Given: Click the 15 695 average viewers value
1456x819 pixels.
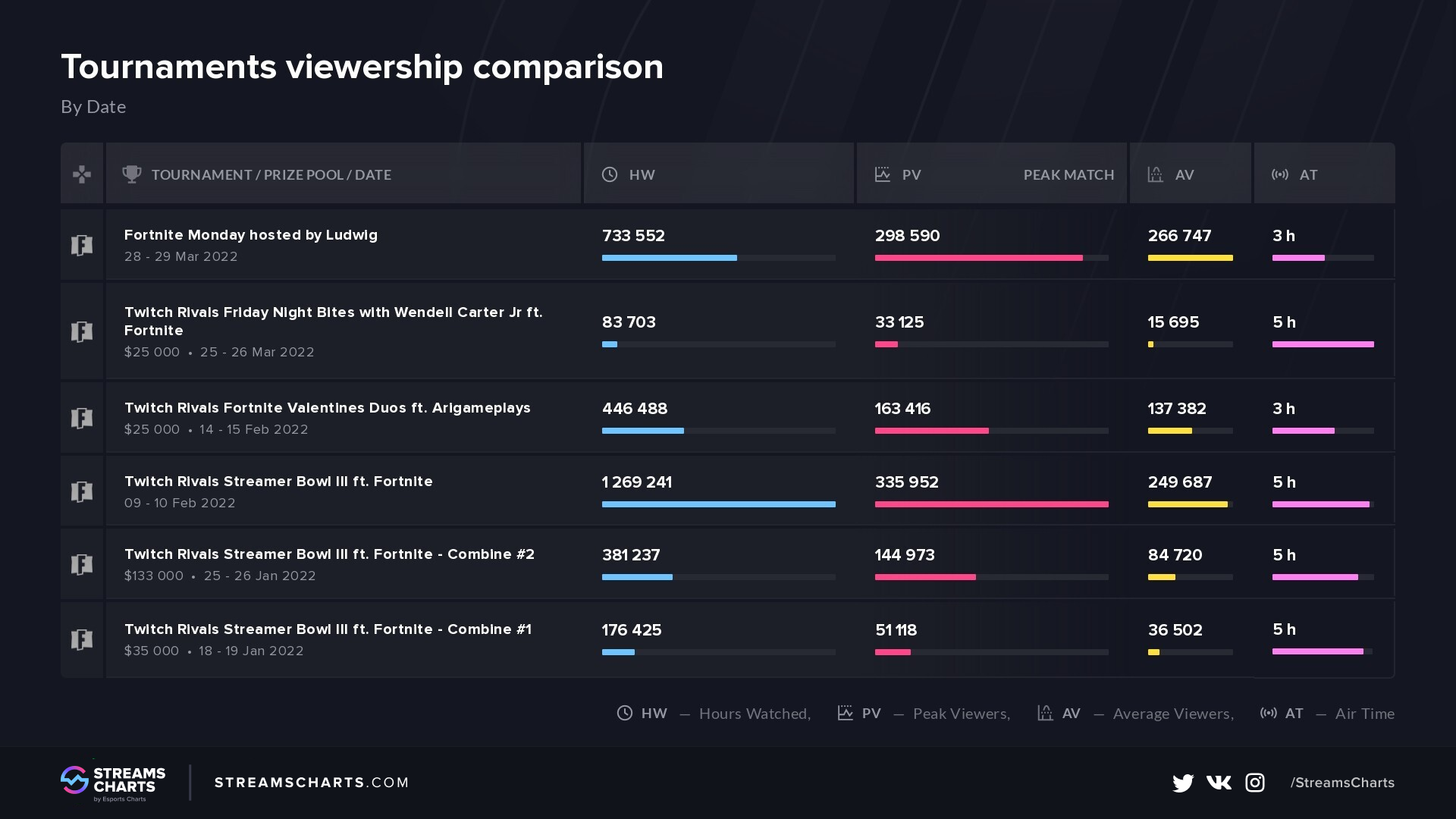Looking at the screenshot, I should coord(1173,322).
